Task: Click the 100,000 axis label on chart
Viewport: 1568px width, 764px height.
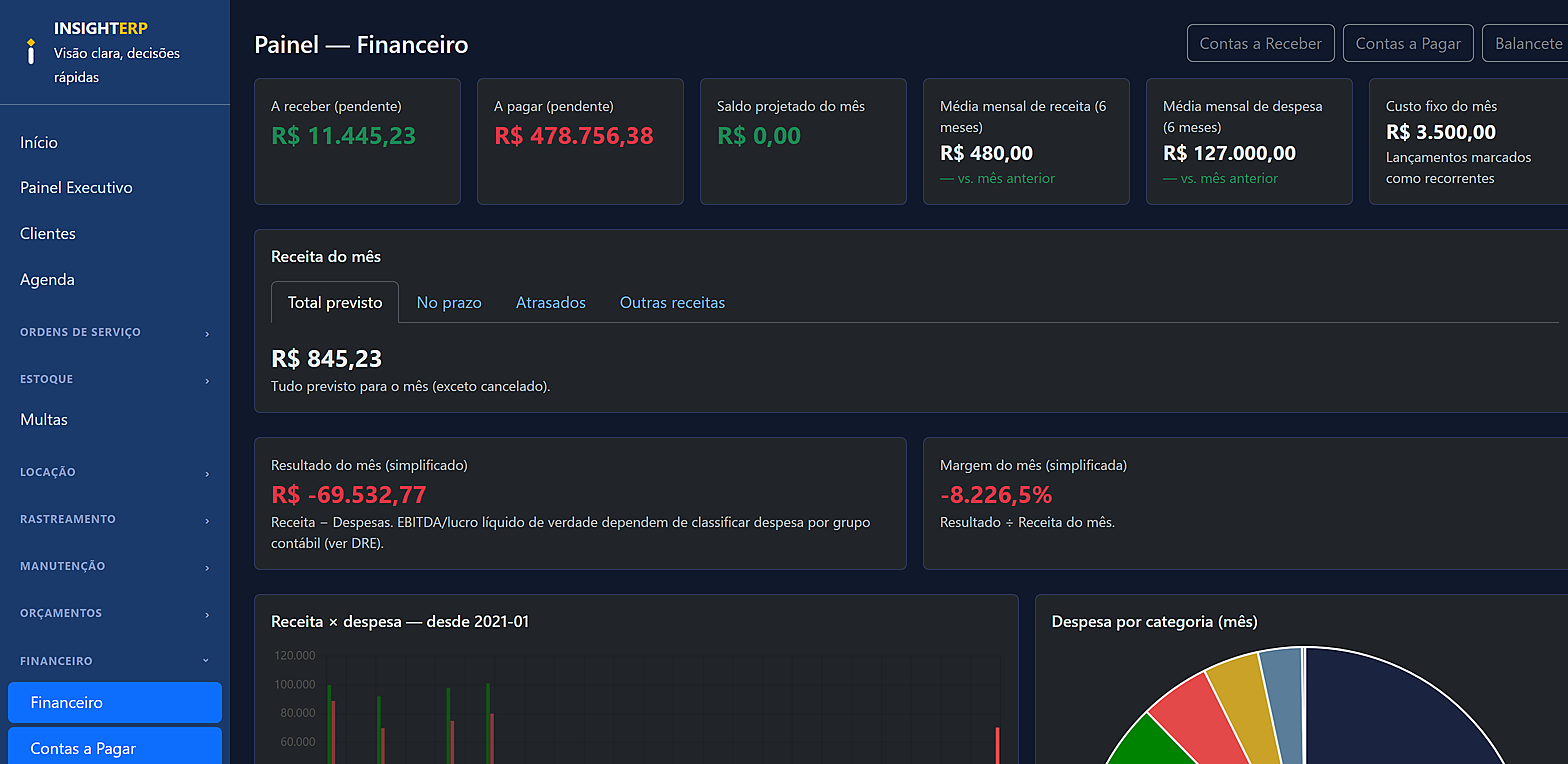Action: coord(293,685)
